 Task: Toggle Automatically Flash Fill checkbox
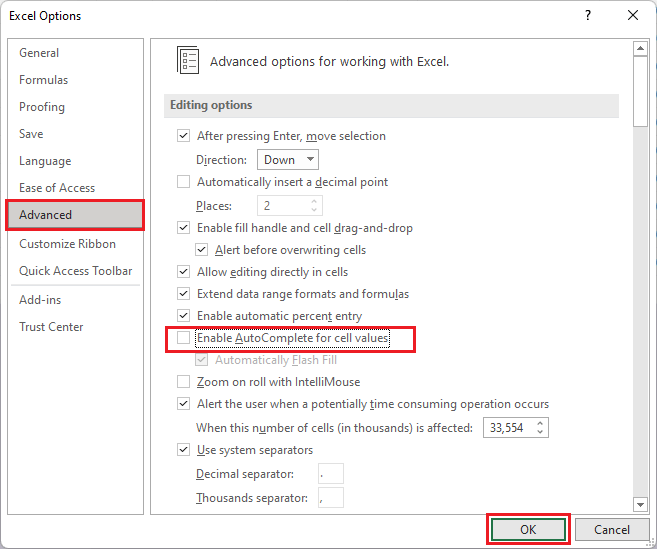point(202,360)
